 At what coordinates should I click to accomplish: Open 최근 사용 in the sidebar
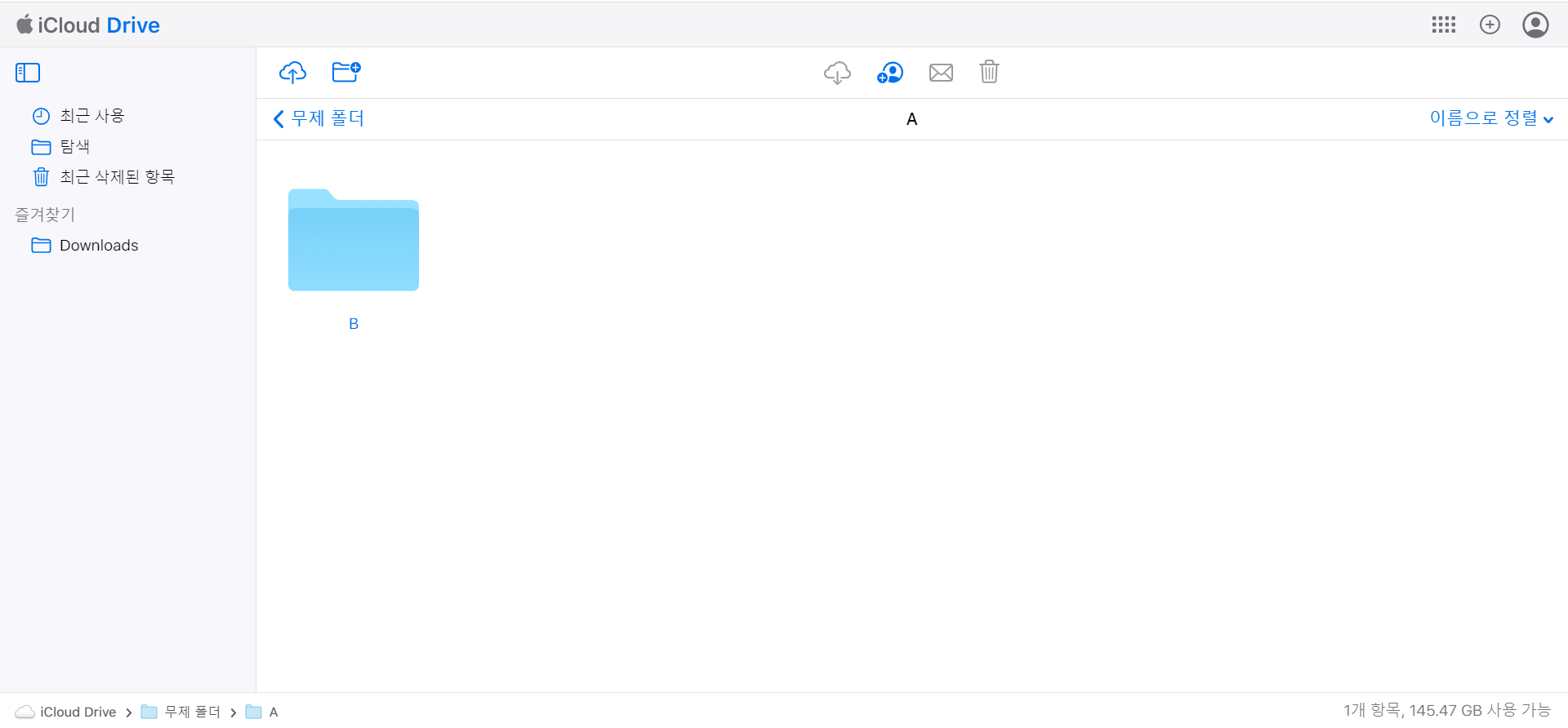pyautogui.click(x=78, y=116)
